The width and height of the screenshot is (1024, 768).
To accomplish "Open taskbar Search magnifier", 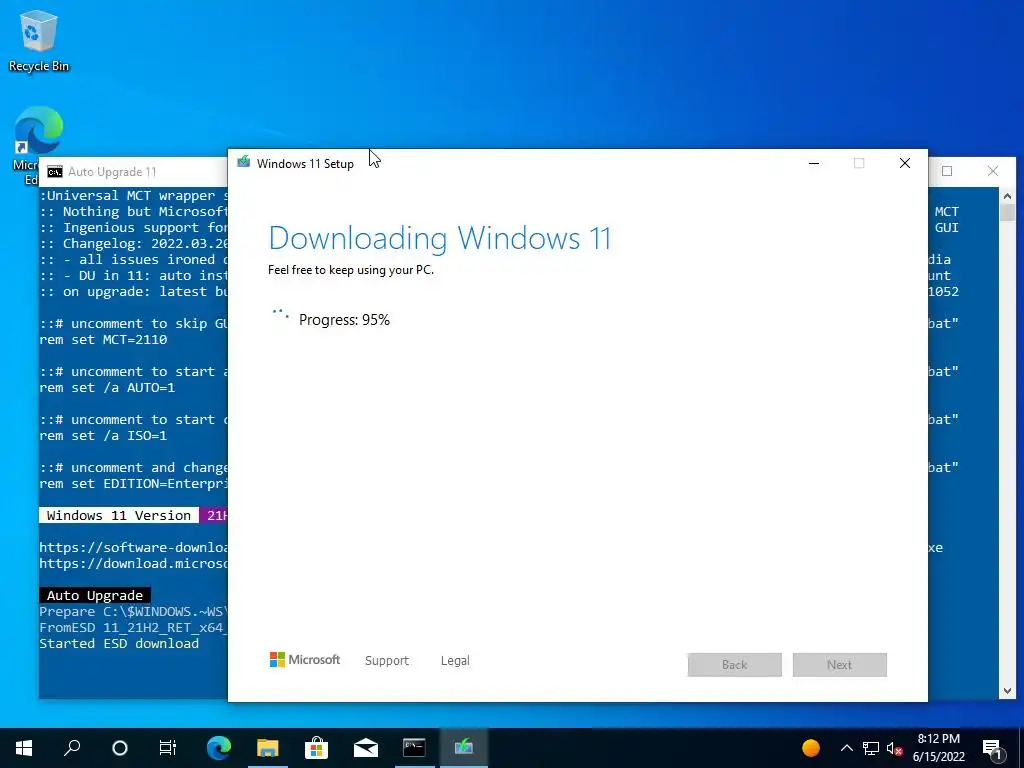I will pyautogui.click(x=72, y=748).
